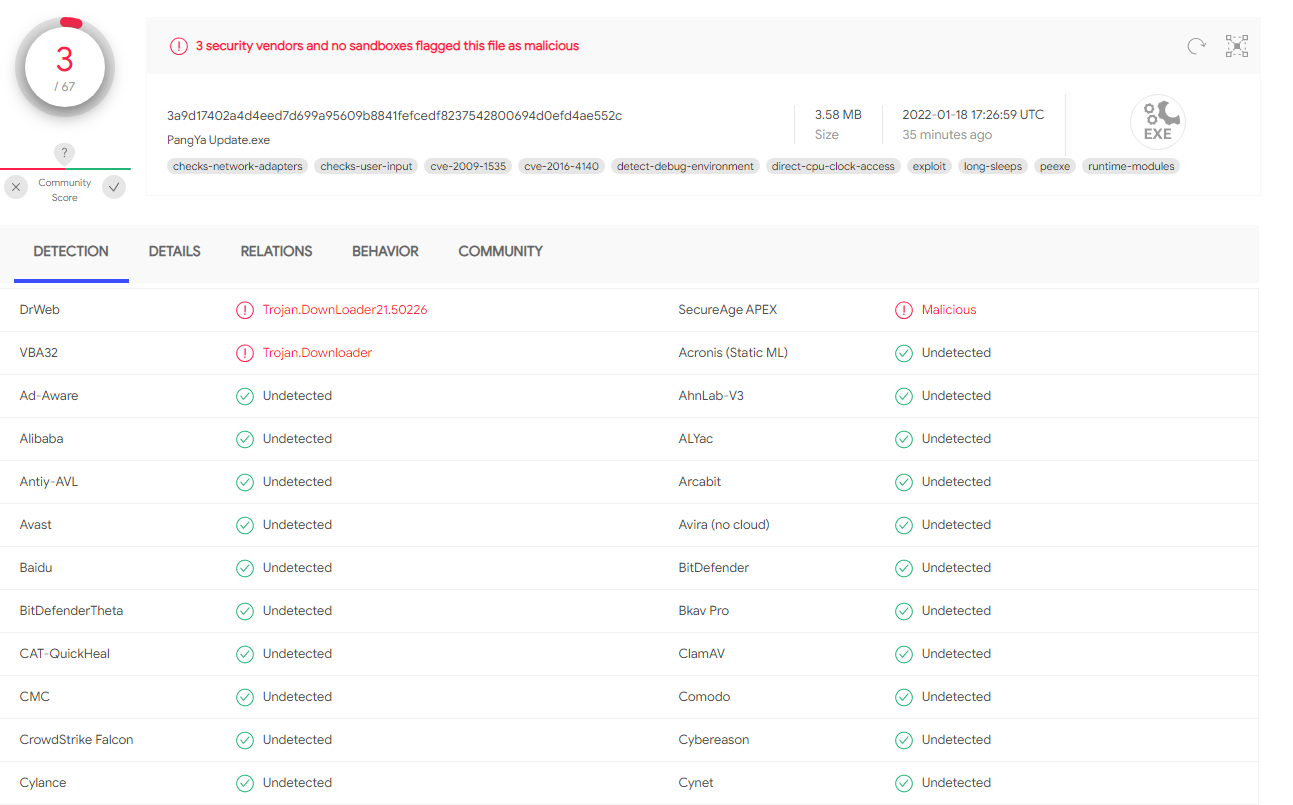
Task: Click the Bkav Pro vendor name
Action: point(704,611)
